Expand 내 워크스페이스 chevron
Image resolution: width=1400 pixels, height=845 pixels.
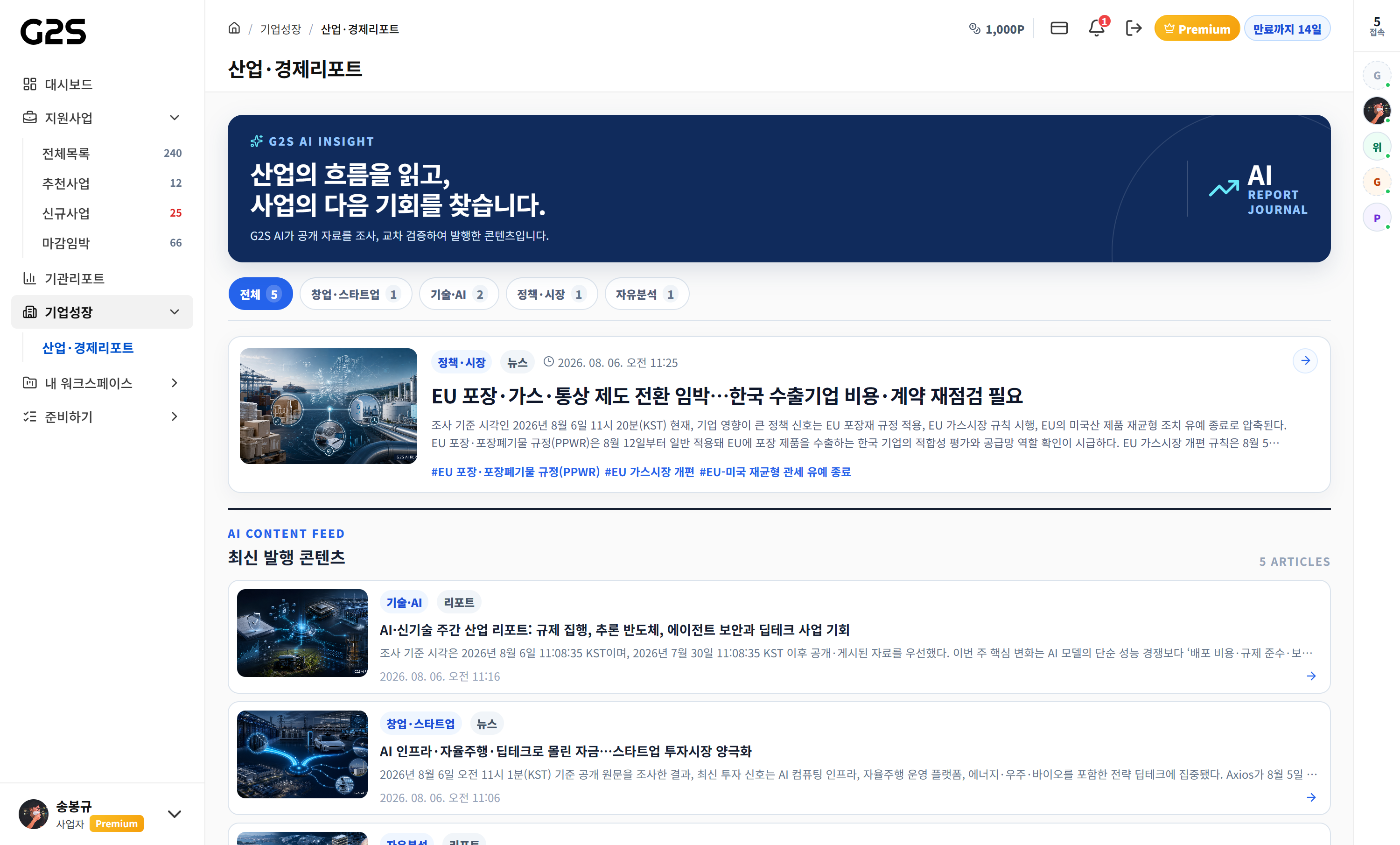coord(175,383)
